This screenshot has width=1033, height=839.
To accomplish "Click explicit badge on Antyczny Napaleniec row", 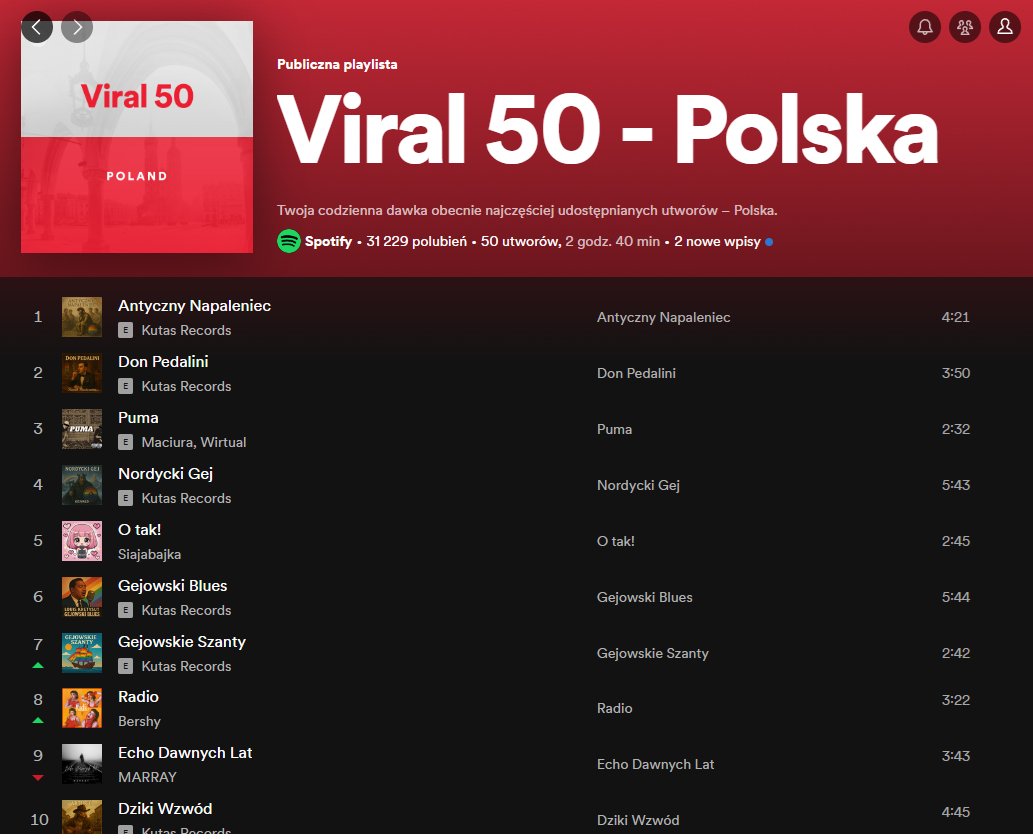I will 125,330.
